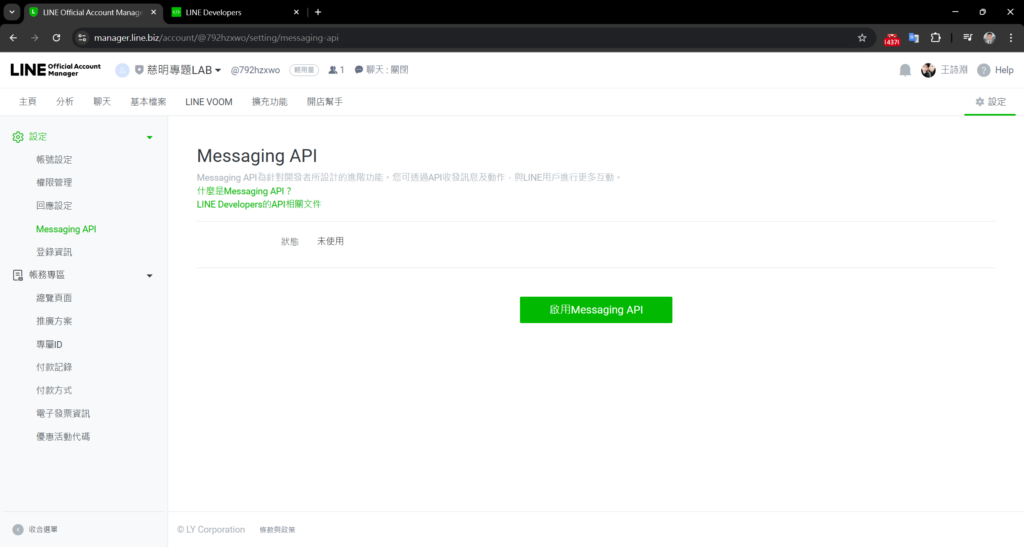Select 權限管理 in the sidebar
The image size is (1024, 547).
click(x=54, y=182)
